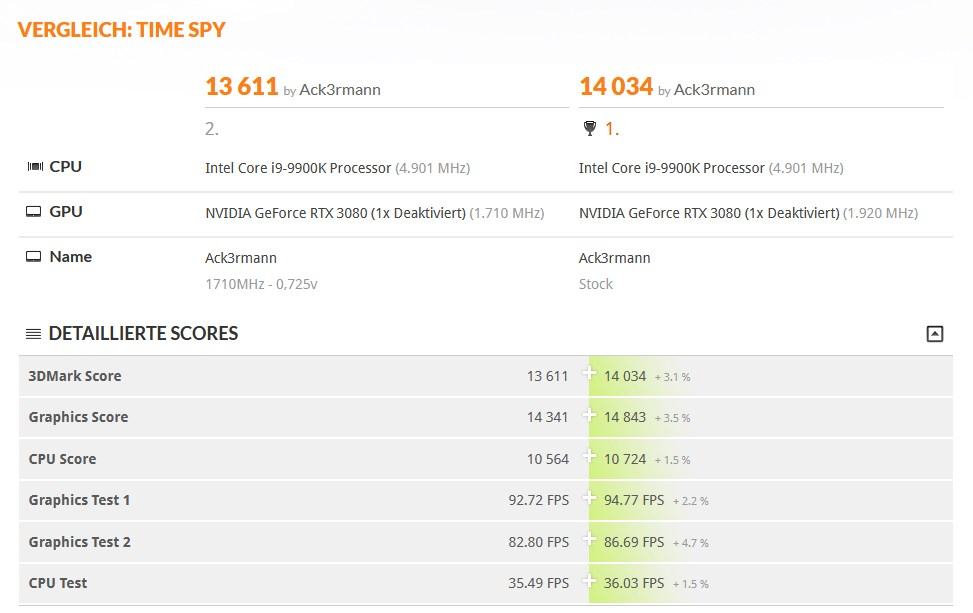Click the +2.2 % difference label
This screenshot has height=613, width=973.
691,501
